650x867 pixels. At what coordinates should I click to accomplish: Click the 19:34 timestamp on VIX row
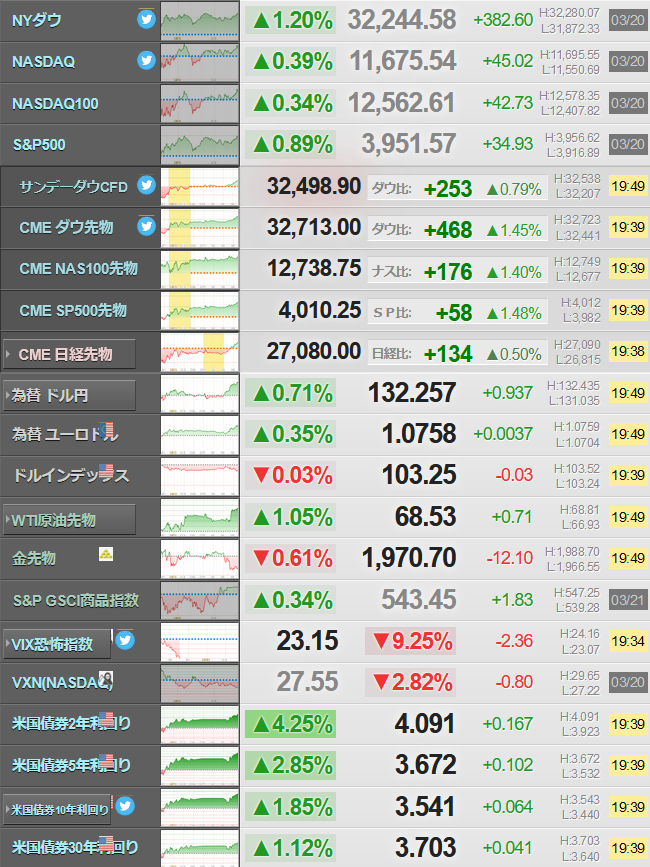point(628,641)
